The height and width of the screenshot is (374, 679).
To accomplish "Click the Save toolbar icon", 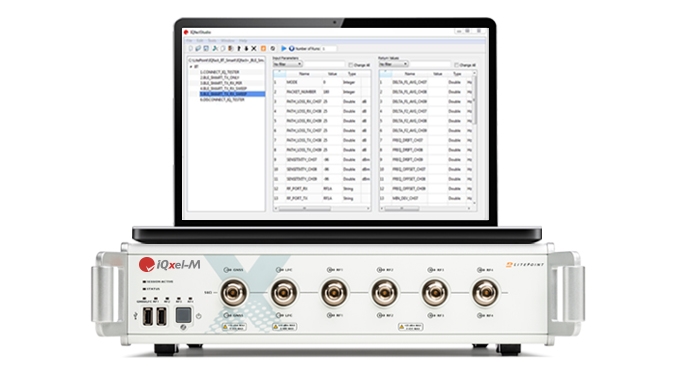I will [206, 48].
